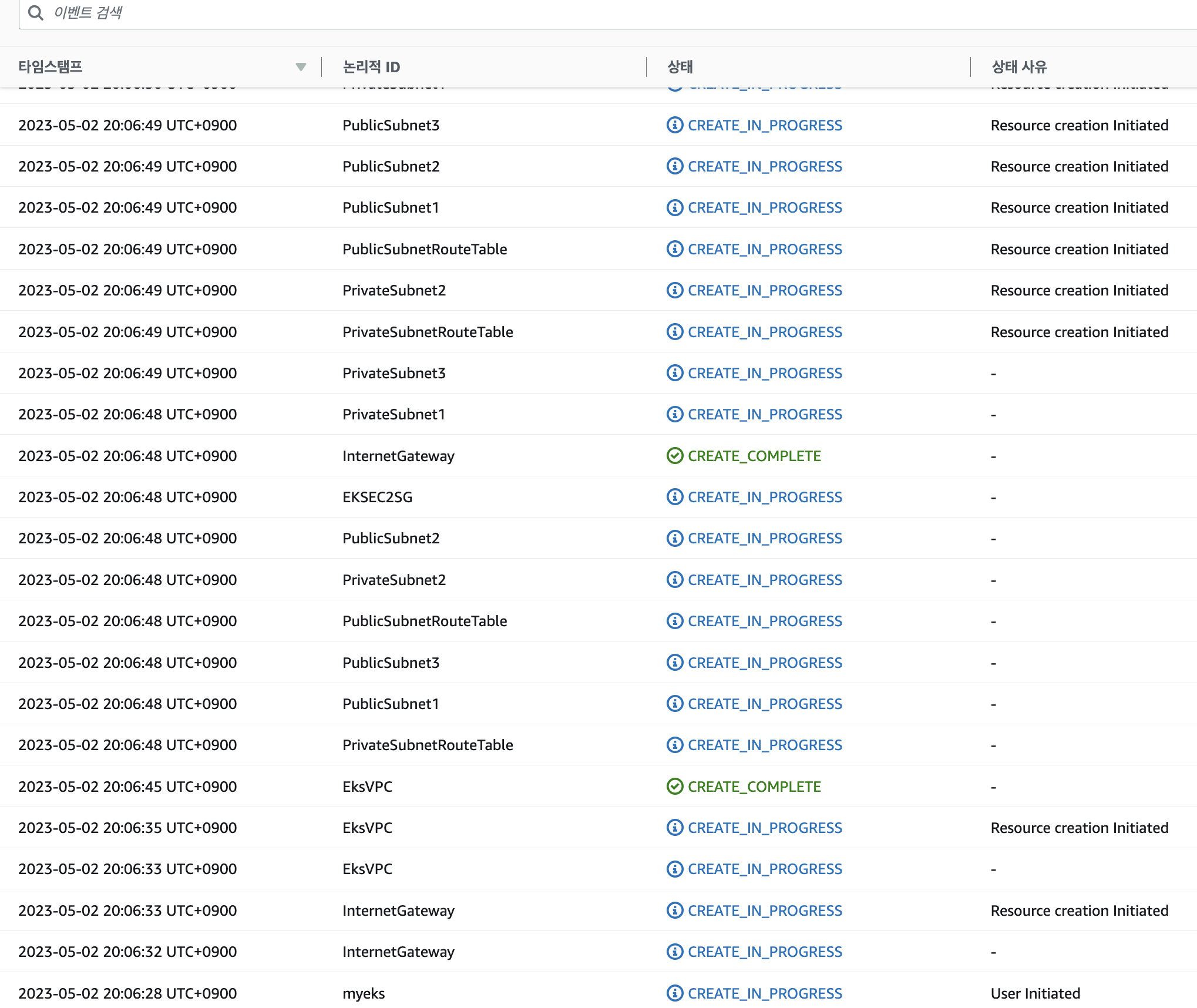Image resolution: width=1197 pixels, height=1008 pixels.
Task: Click info icon for PrivateSubnet1 row
Action: [675, 414]
